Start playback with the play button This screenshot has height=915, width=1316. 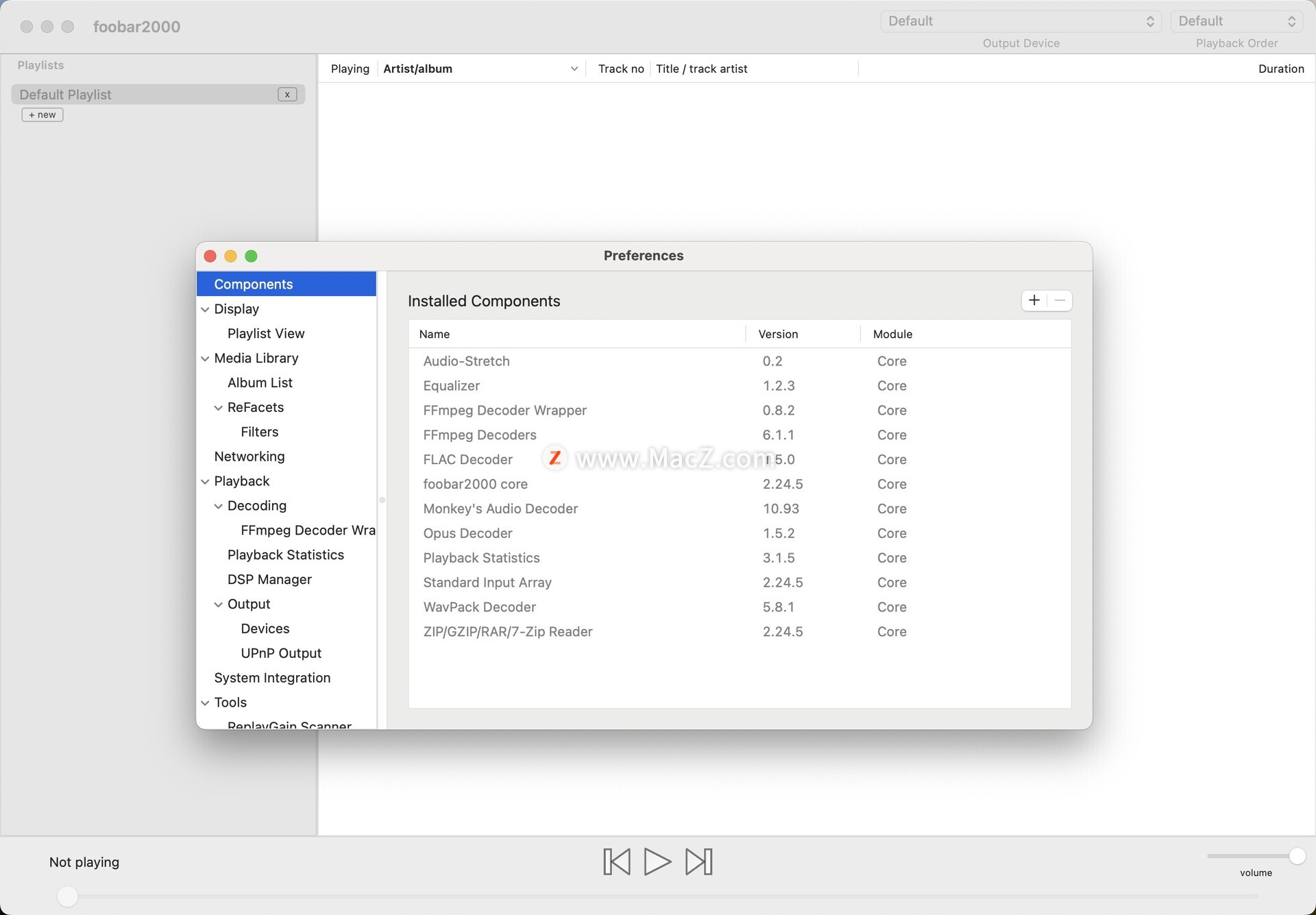point(657,862)
